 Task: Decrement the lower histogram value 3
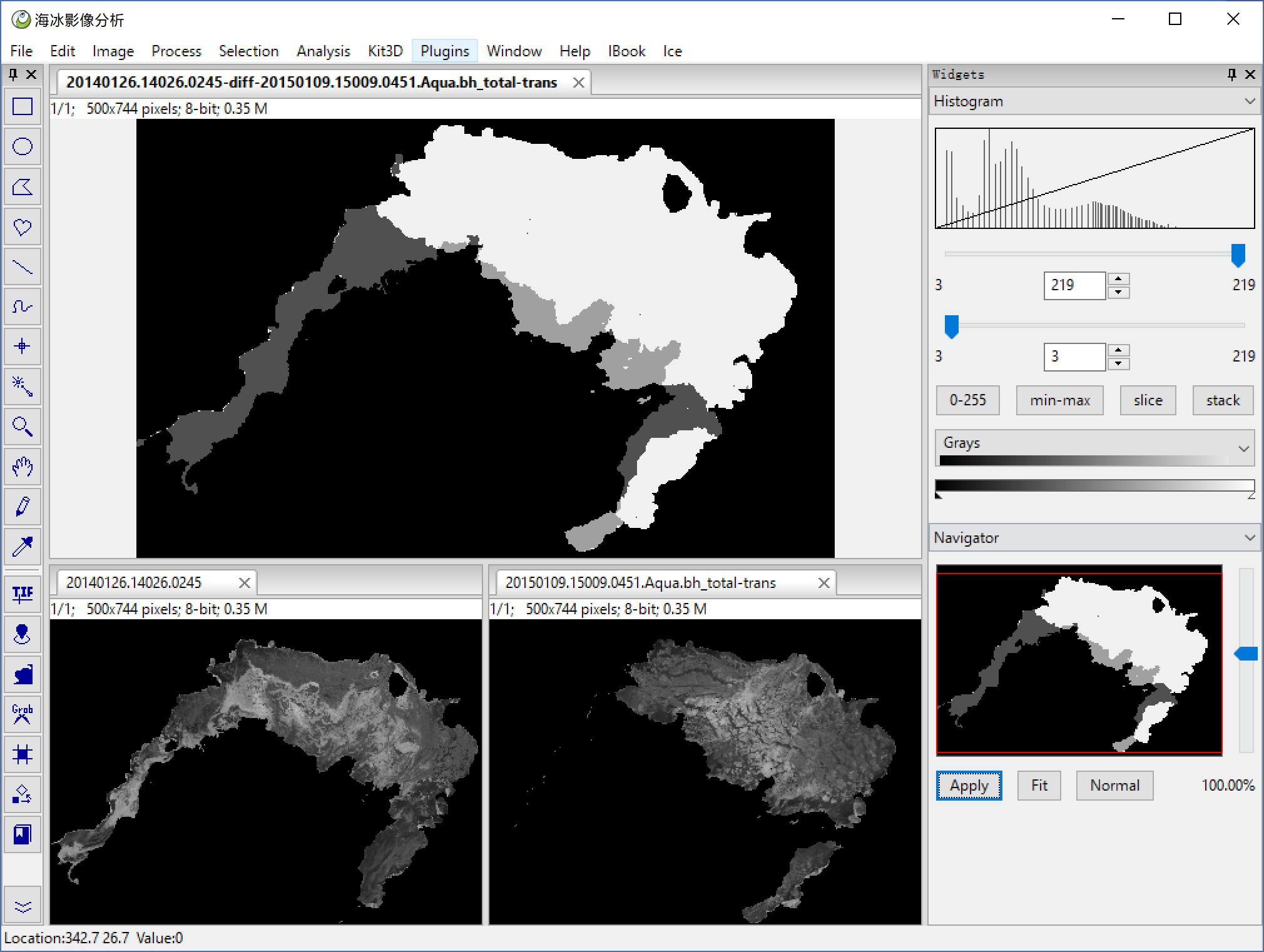[x=1118, y=364]
